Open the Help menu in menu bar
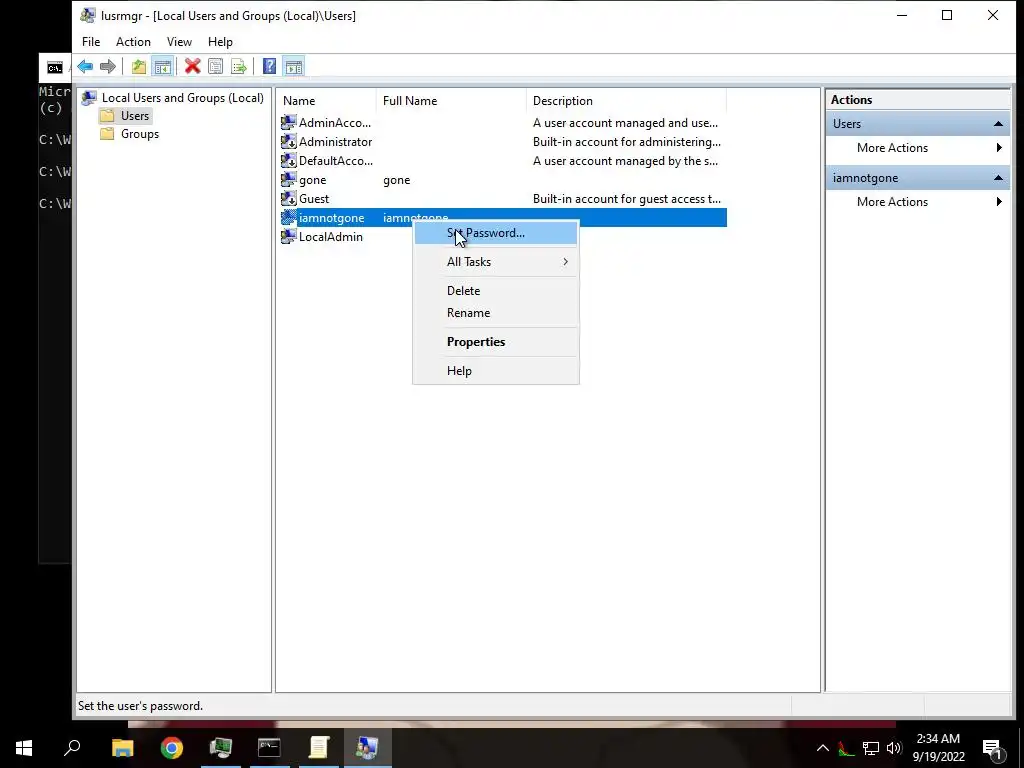This screenshot has width=1024, height=768. (220, 42)
